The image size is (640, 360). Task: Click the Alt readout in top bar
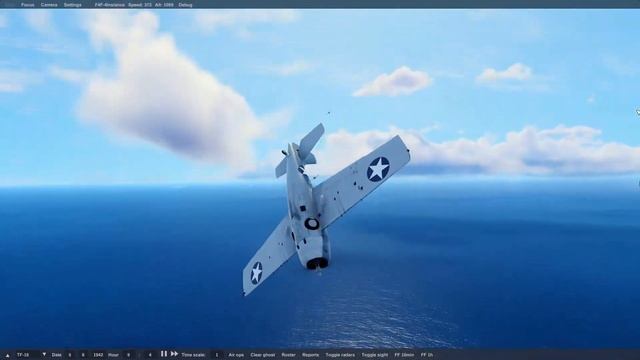click(x=164, y=5)
